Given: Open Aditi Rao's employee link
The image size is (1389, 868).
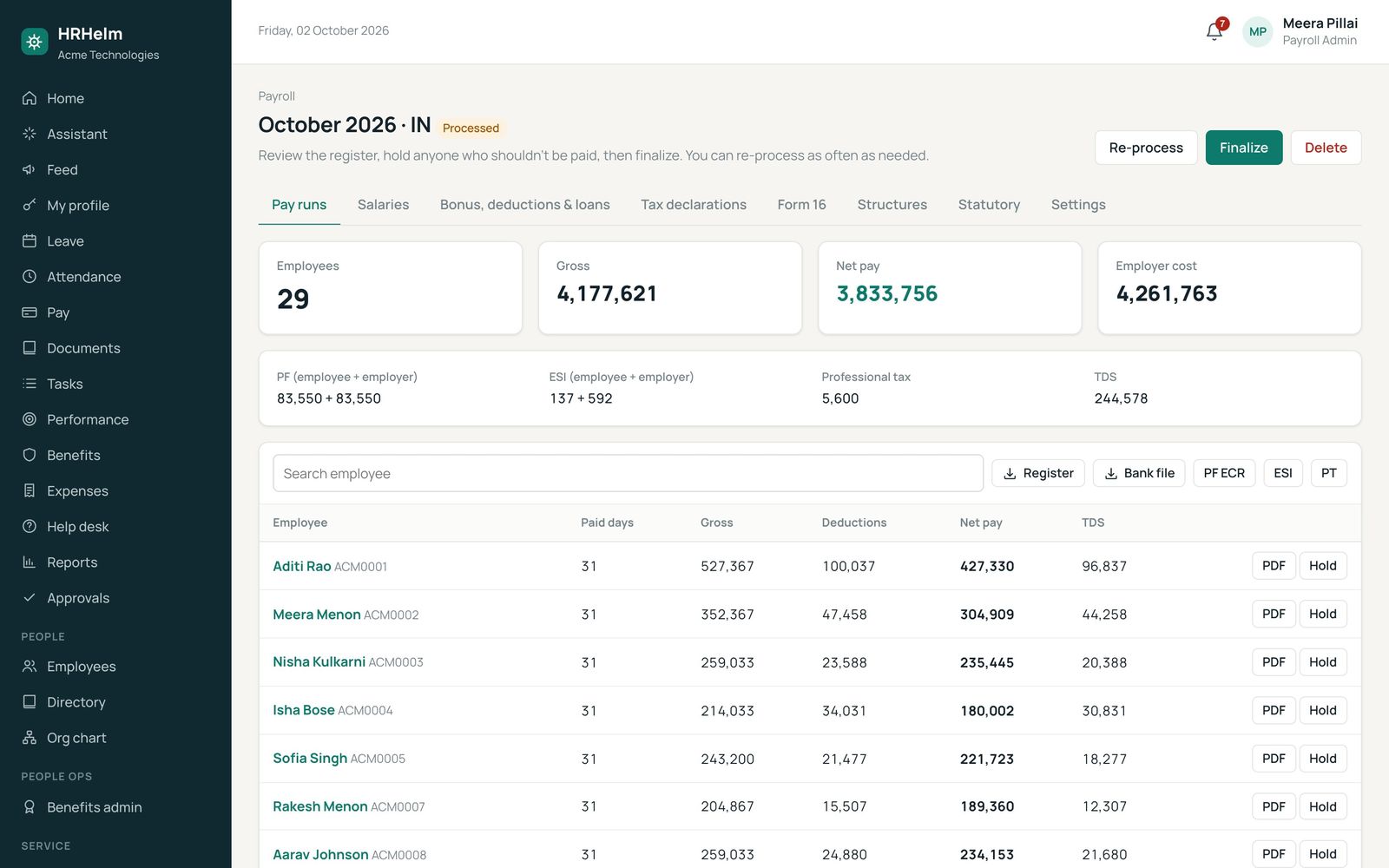Looking at the screenshot, I should tap(302, 566).
